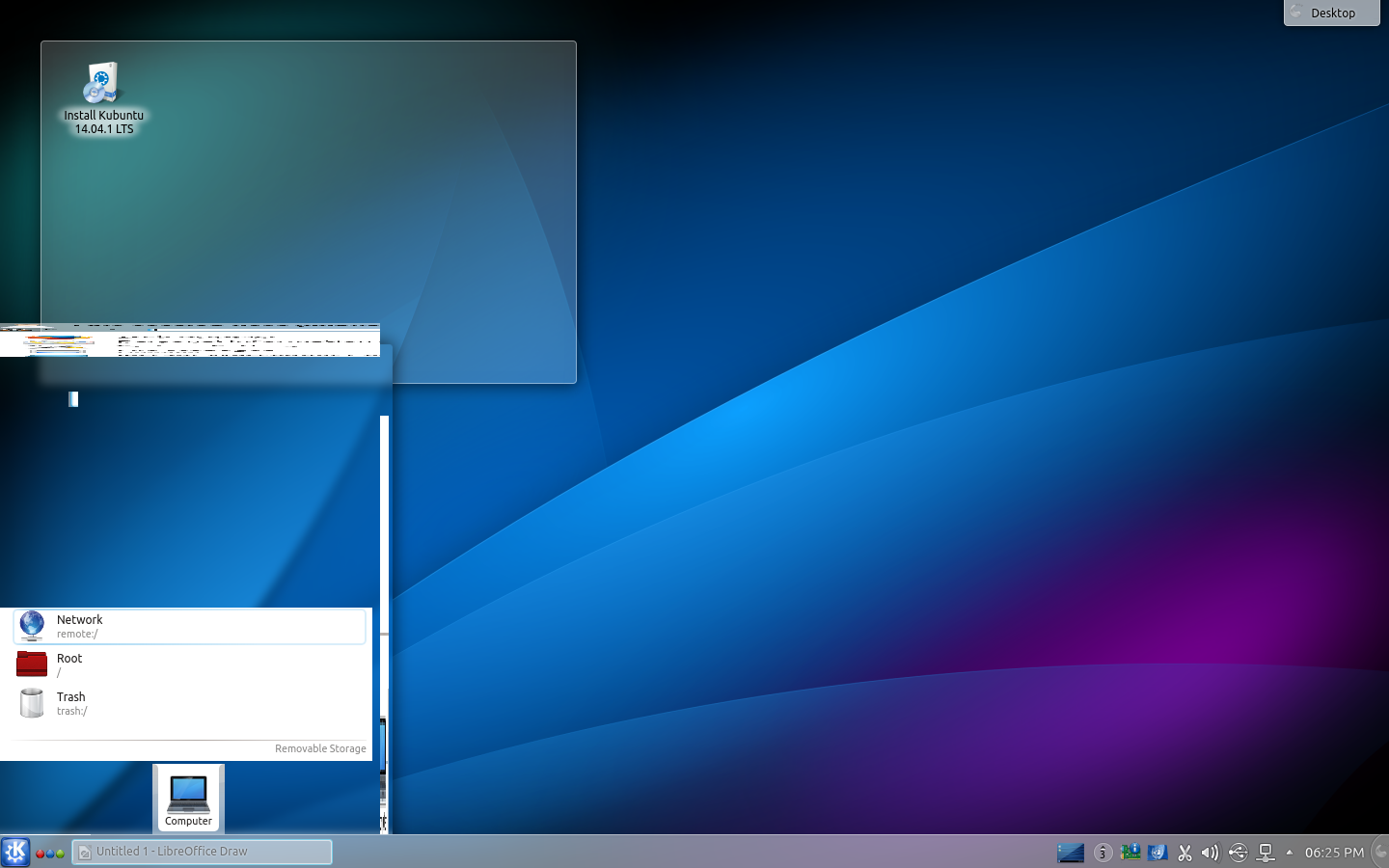Select the Computer tab in the launcher

[188, 798]
